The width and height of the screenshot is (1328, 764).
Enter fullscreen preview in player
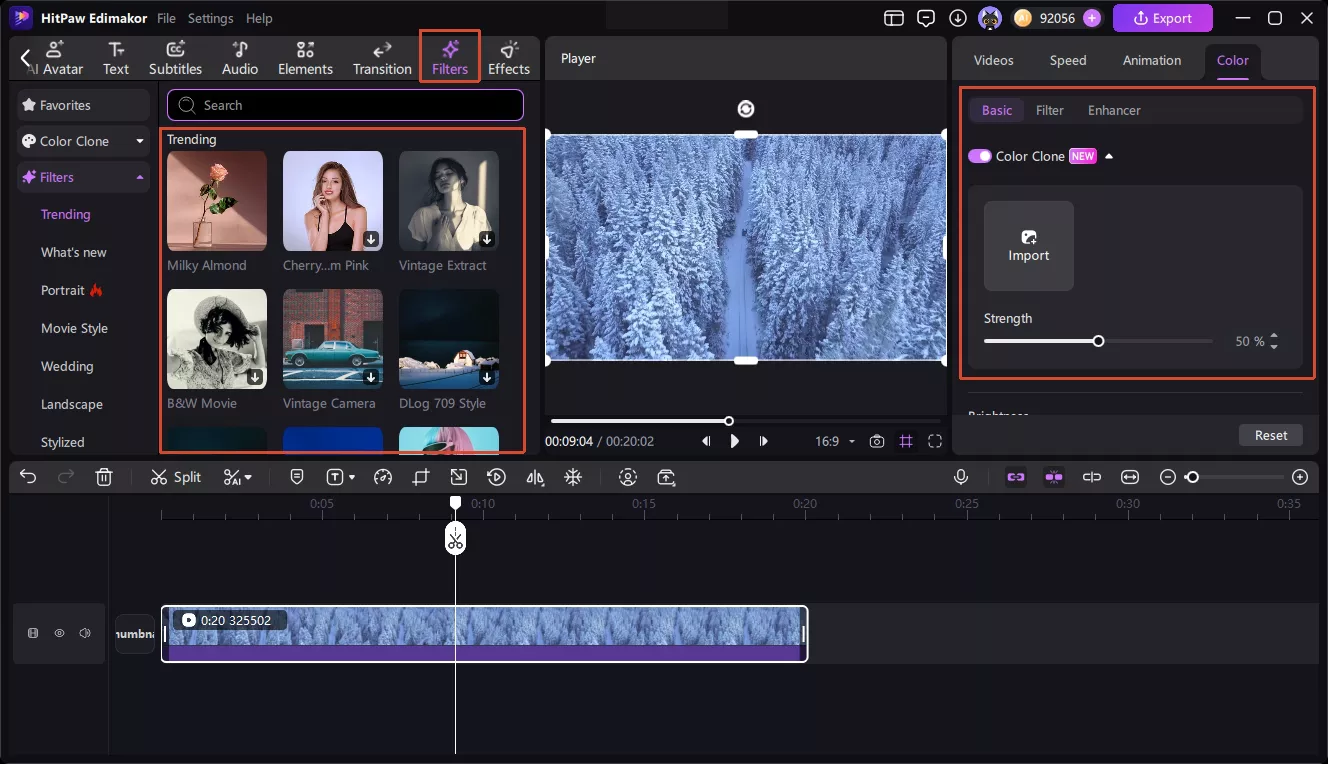click(935, 441)
